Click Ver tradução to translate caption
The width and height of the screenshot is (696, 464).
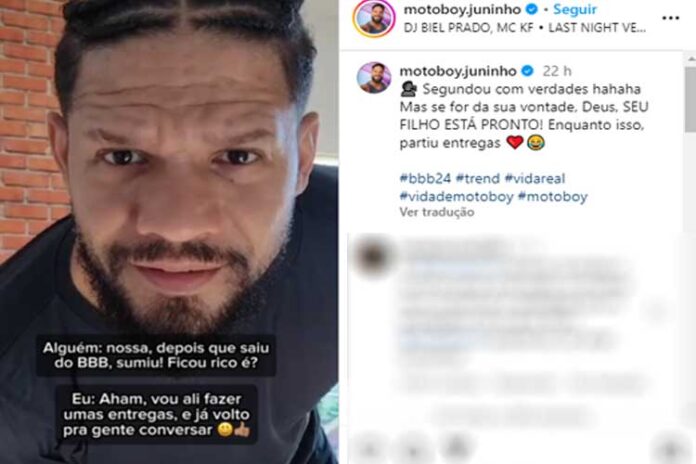click(437, 212)
